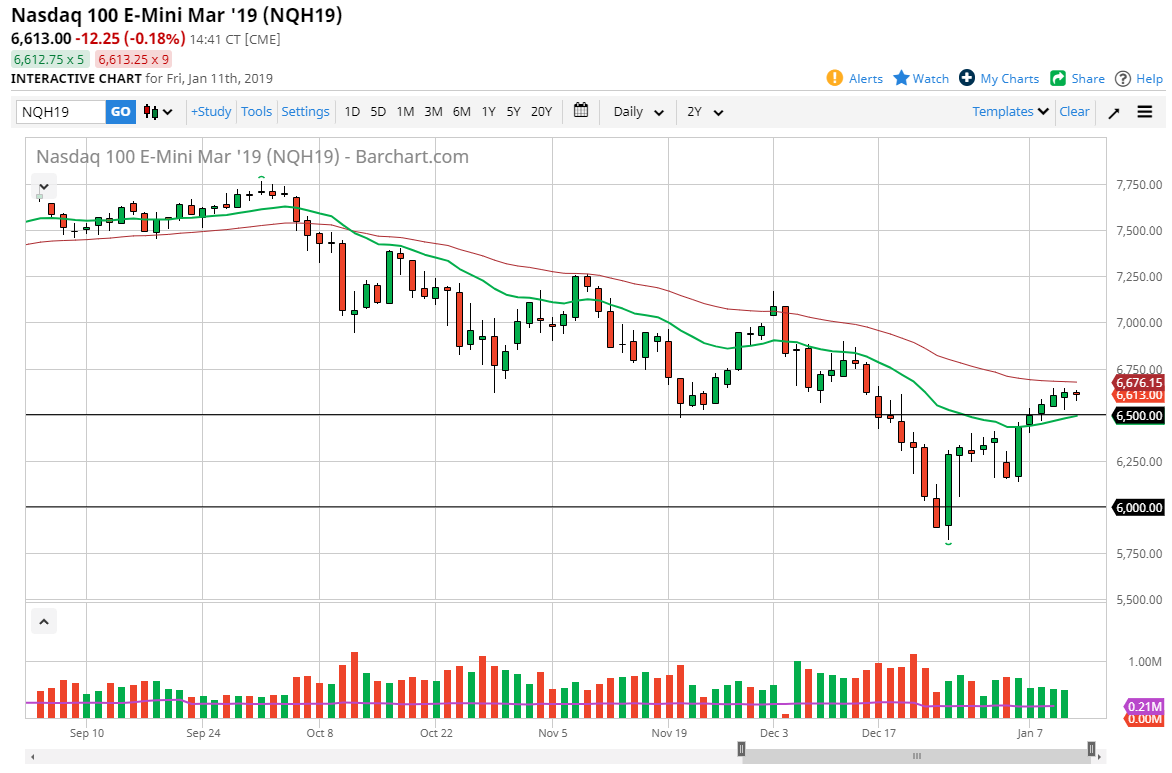Open the Daily frequency dropdown
Viewport: 1172px width, 773px height.
[637, 112]
